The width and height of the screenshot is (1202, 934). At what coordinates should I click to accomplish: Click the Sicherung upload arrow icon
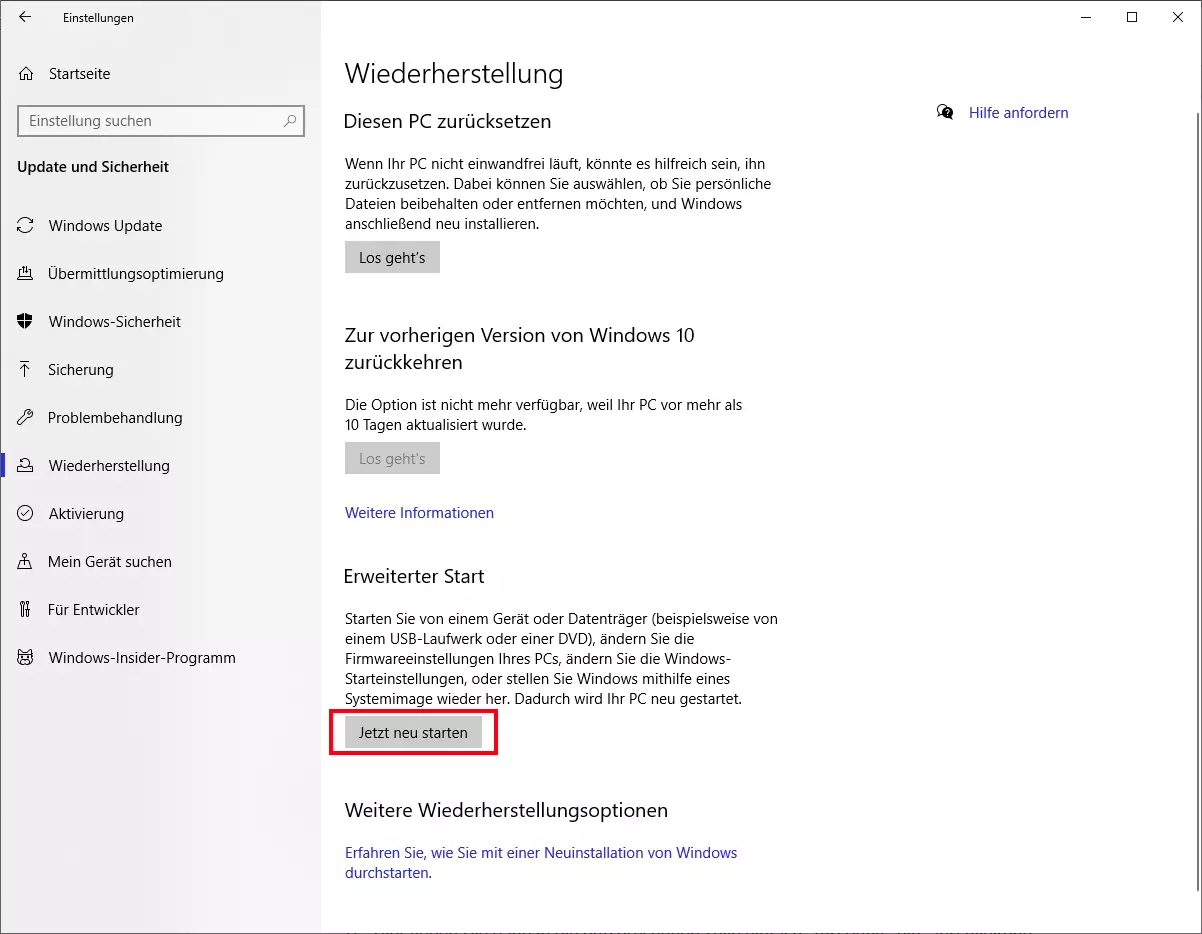click(26, 370)
